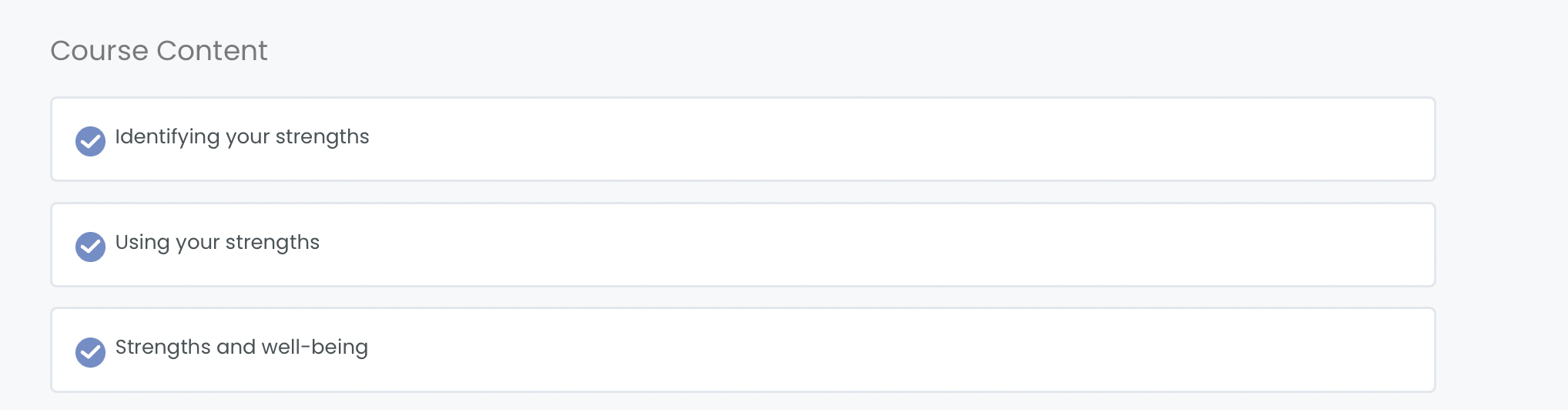The width and height of the screenshot is (1568, 410).
Task: Click the checkmark icon beside Identifying your strengths
Action: tap(90, 141)
